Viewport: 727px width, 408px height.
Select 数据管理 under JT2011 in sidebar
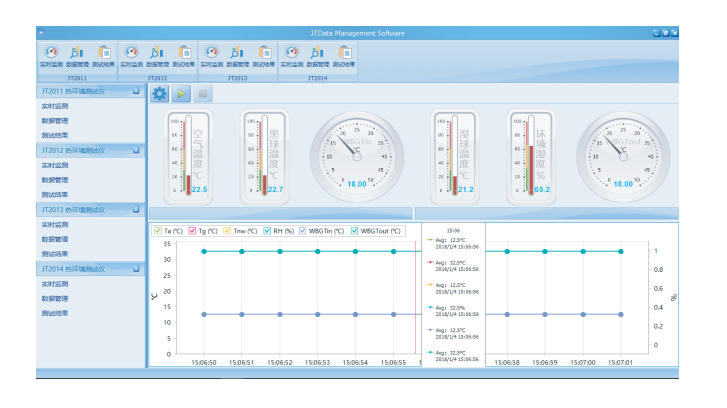coord(55,120)
